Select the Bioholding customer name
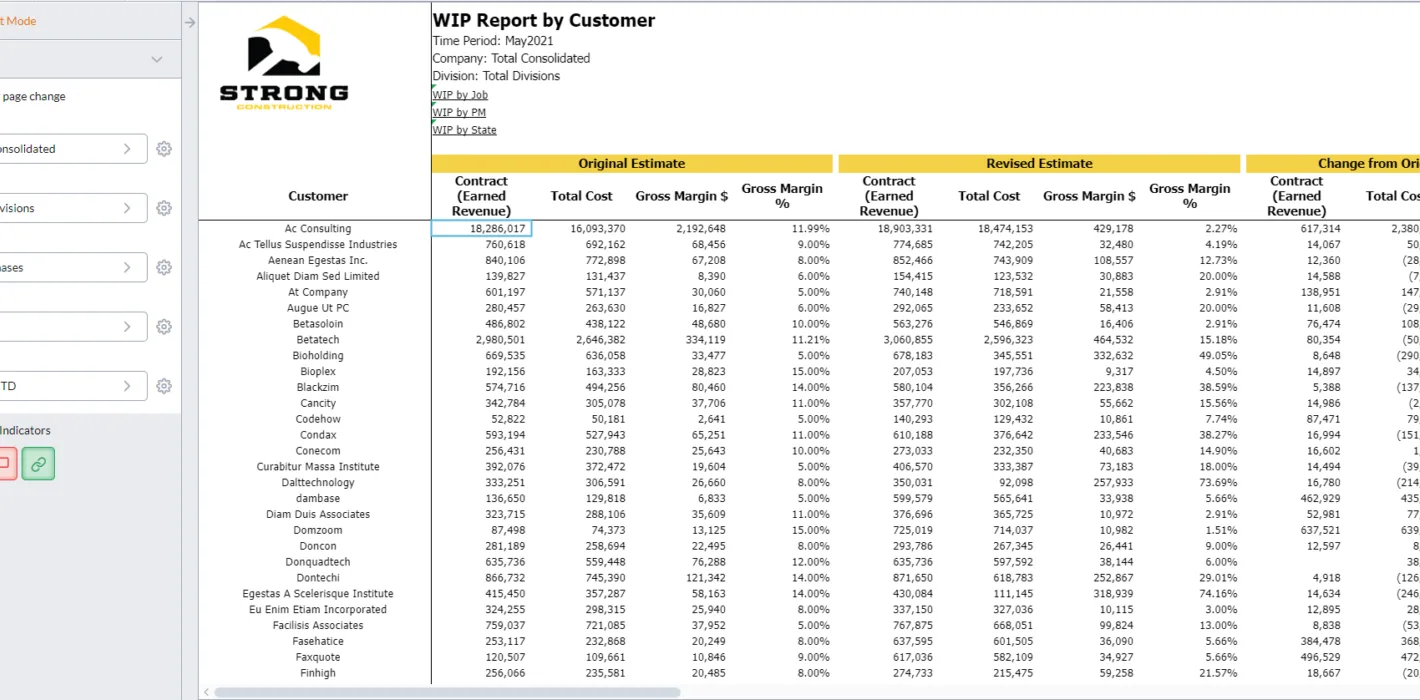This screenshot has height=700, width=1420. [x=318, y=356]
